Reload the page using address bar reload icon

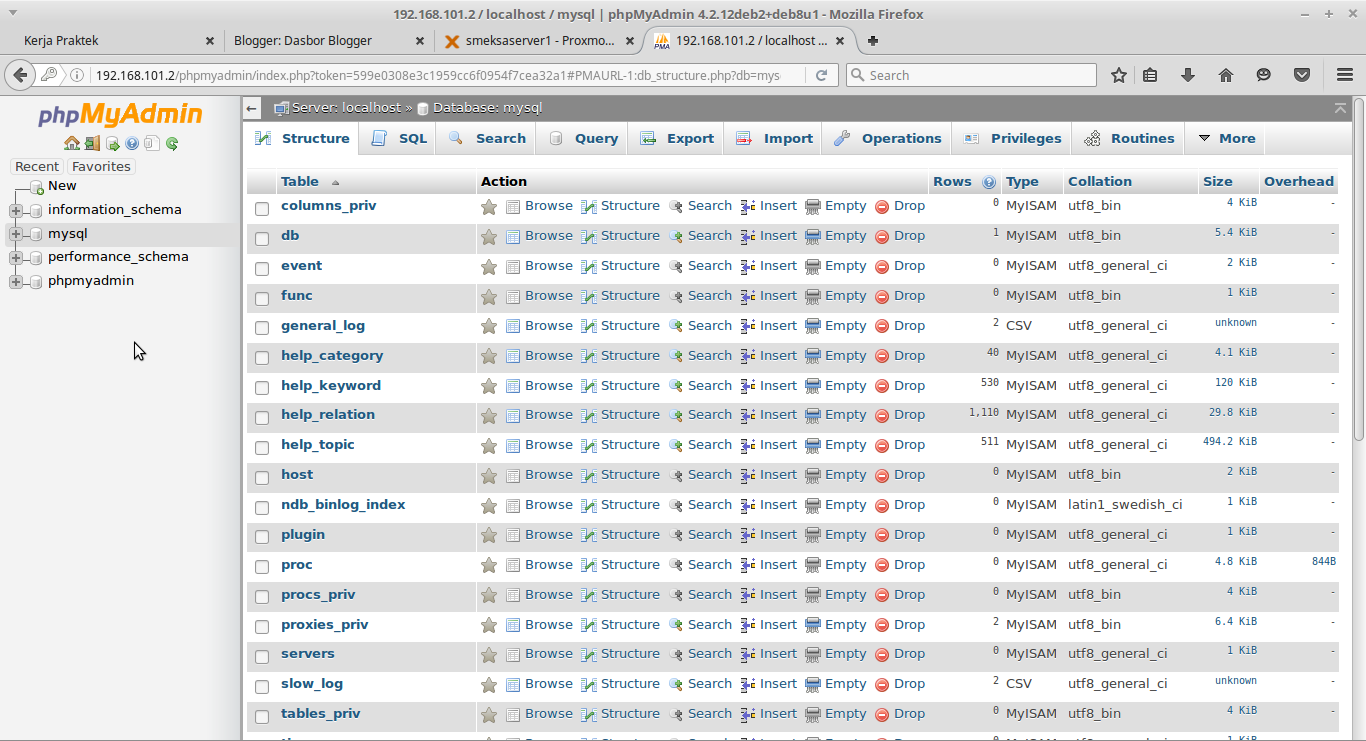[x=821, y=75]
